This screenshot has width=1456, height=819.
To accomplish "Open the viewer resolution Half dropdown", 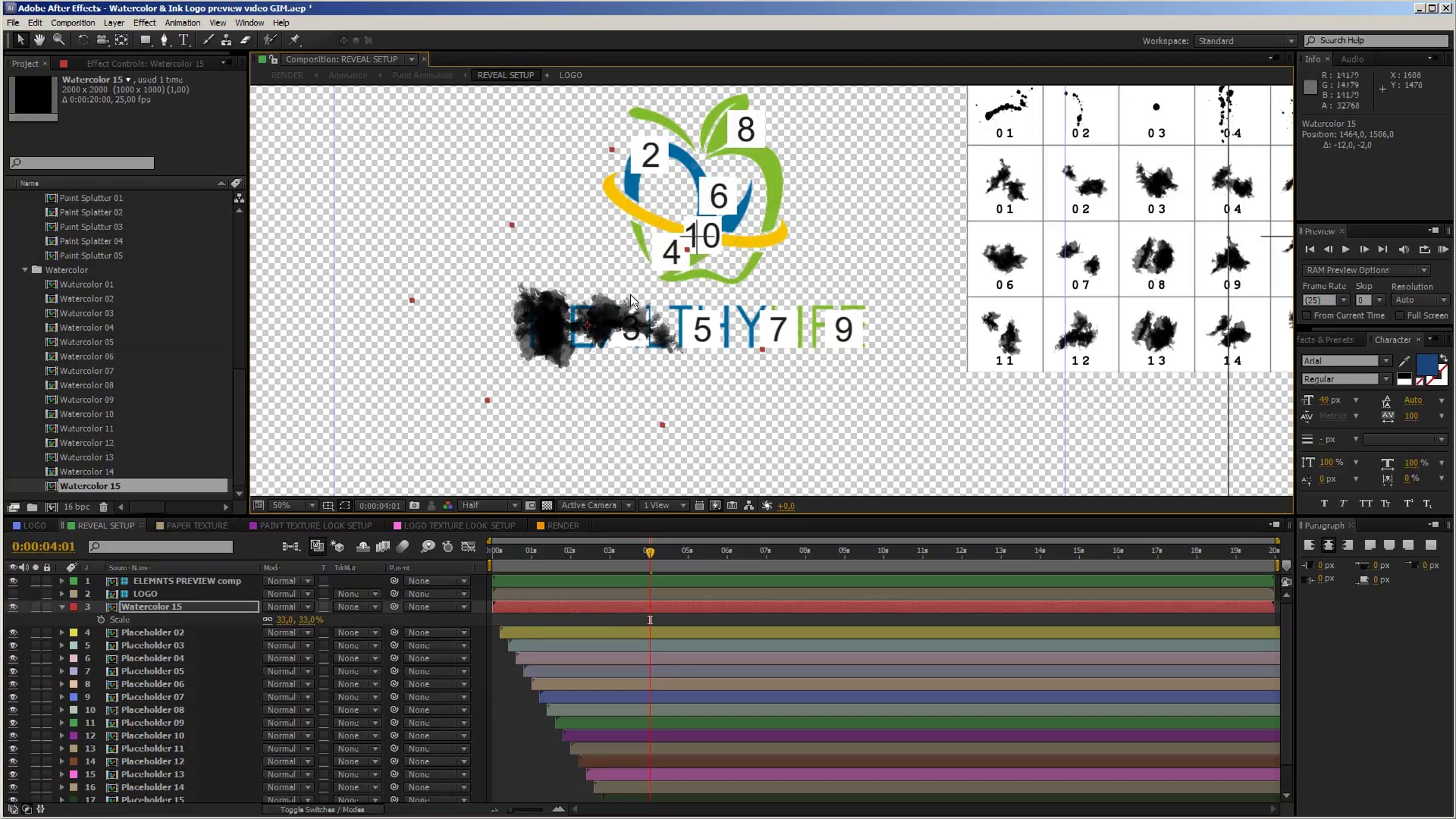I will [x=489, y=505].
